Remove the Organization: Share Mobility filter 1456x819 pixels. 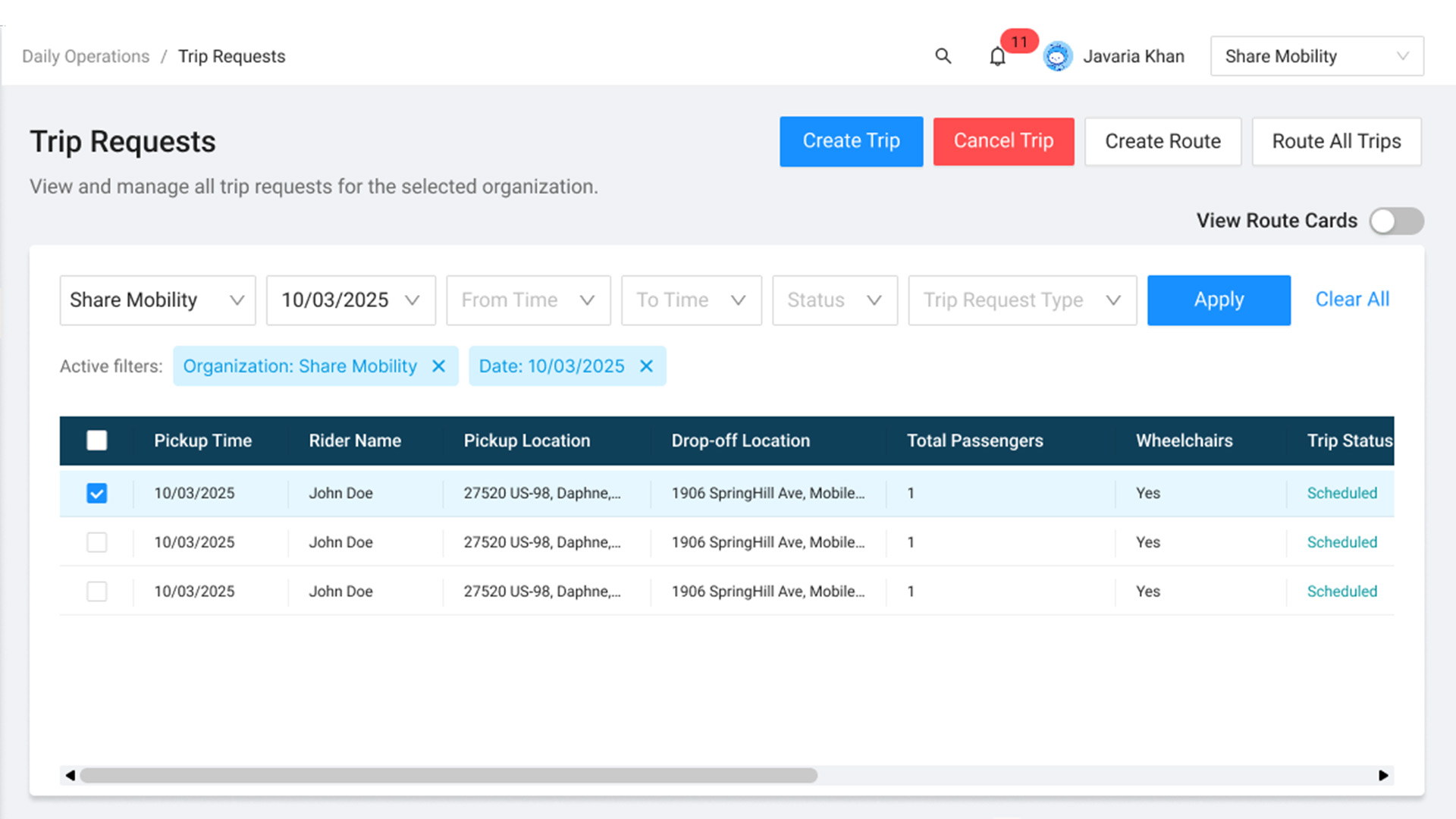pos(438,366)
